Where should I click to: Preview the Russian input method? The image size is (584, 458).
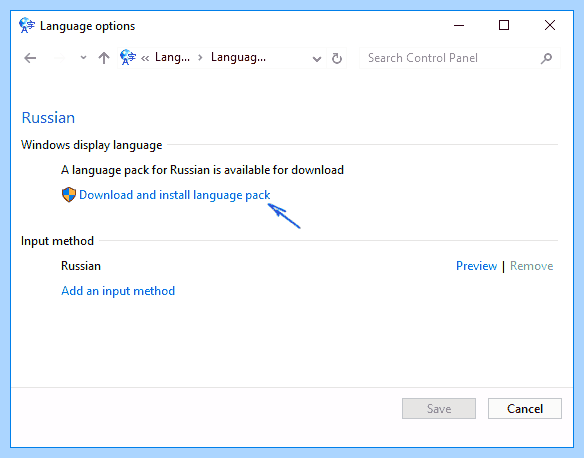(476, 266)
